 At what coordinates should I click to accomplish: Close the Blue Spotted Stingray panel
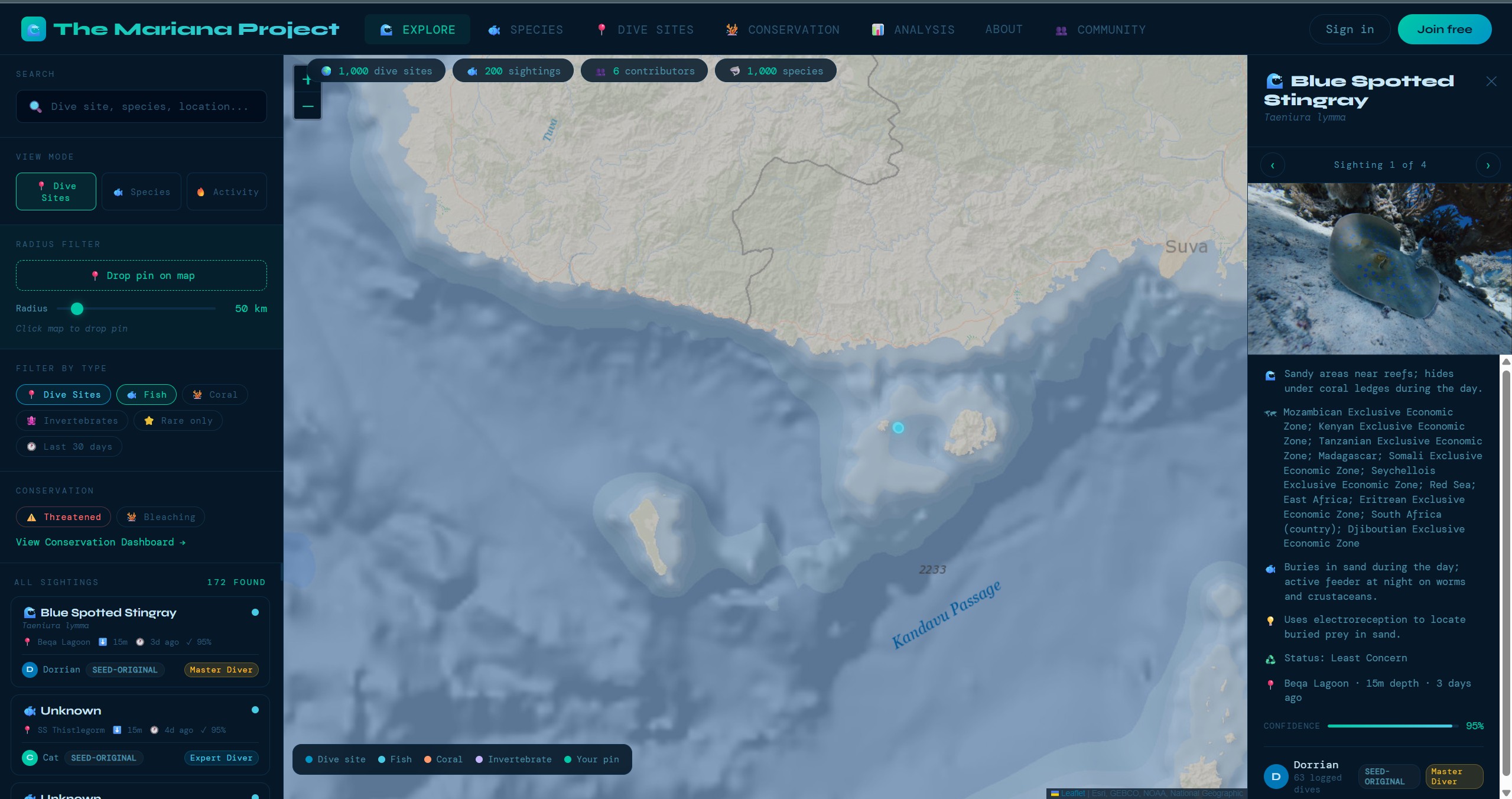click(1491, 82)
